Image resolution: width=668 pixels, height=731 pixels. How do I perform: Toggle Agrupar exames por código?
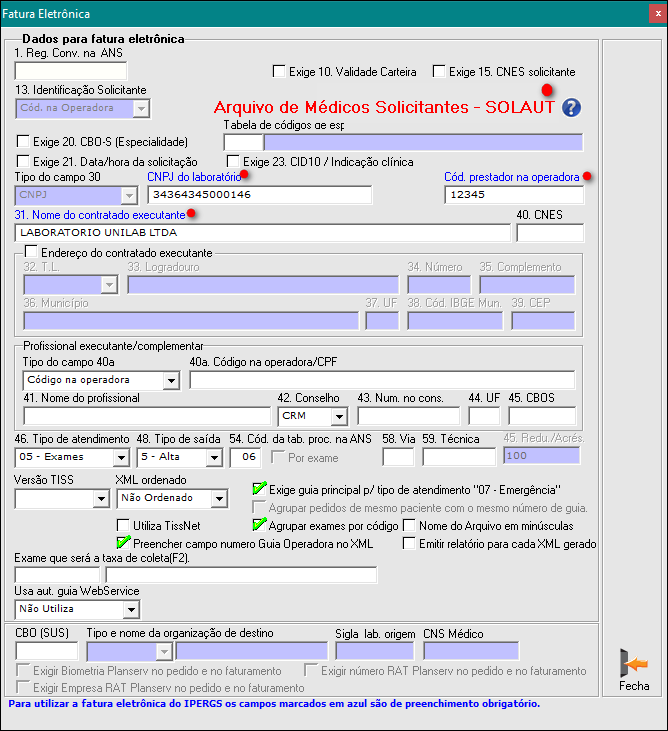pyautogui.click(x=258, y=525)
